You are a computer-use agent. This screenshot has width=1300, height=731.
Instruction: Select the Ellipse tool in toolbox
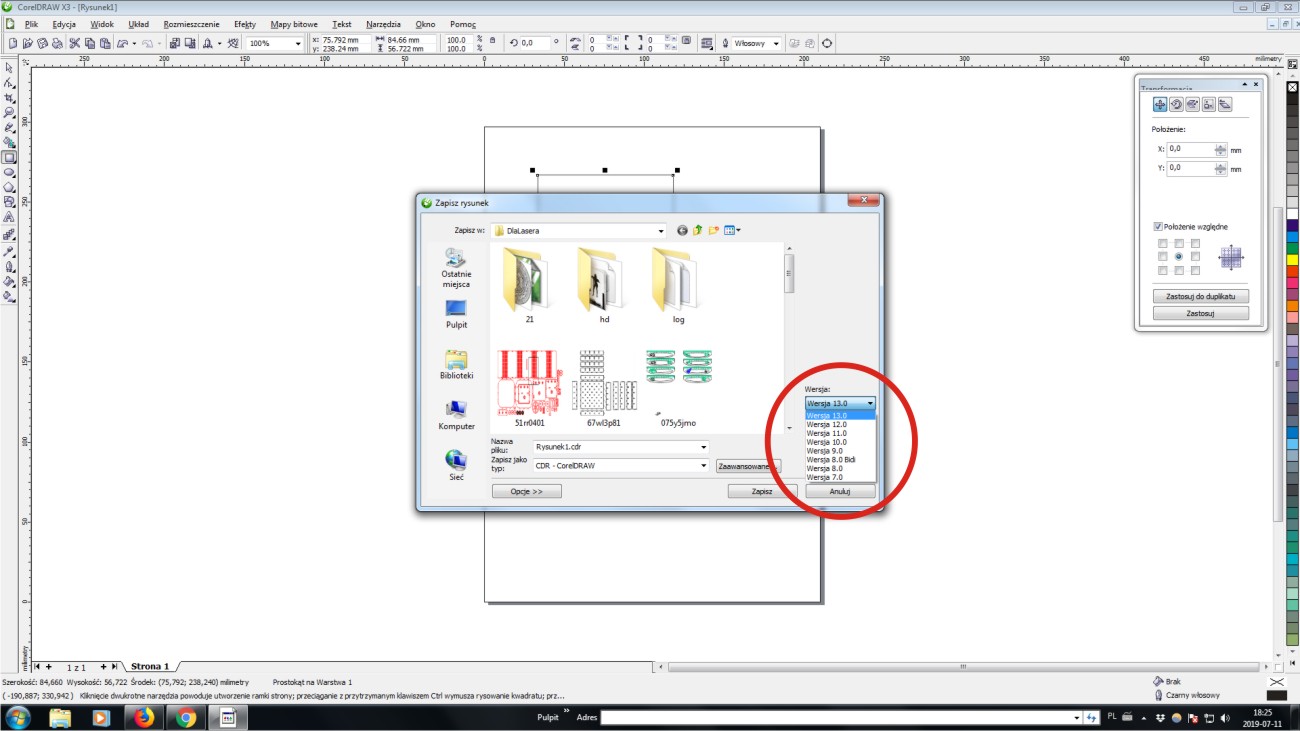pos(9,172)
